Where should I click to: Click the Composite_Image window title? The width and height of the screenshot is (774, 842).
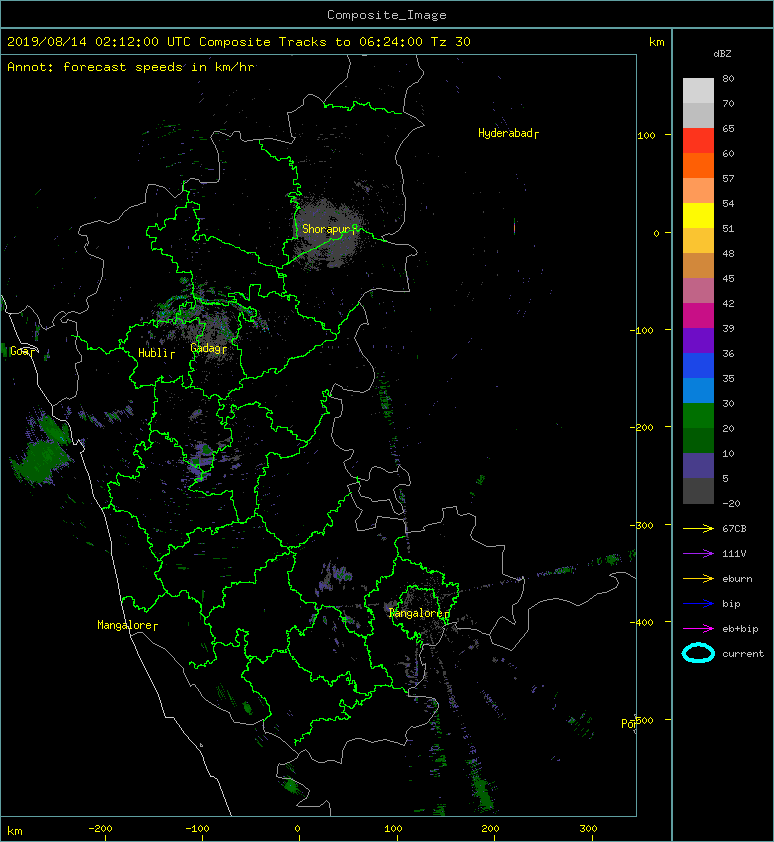pyautogui.click(x=387, y=15)
